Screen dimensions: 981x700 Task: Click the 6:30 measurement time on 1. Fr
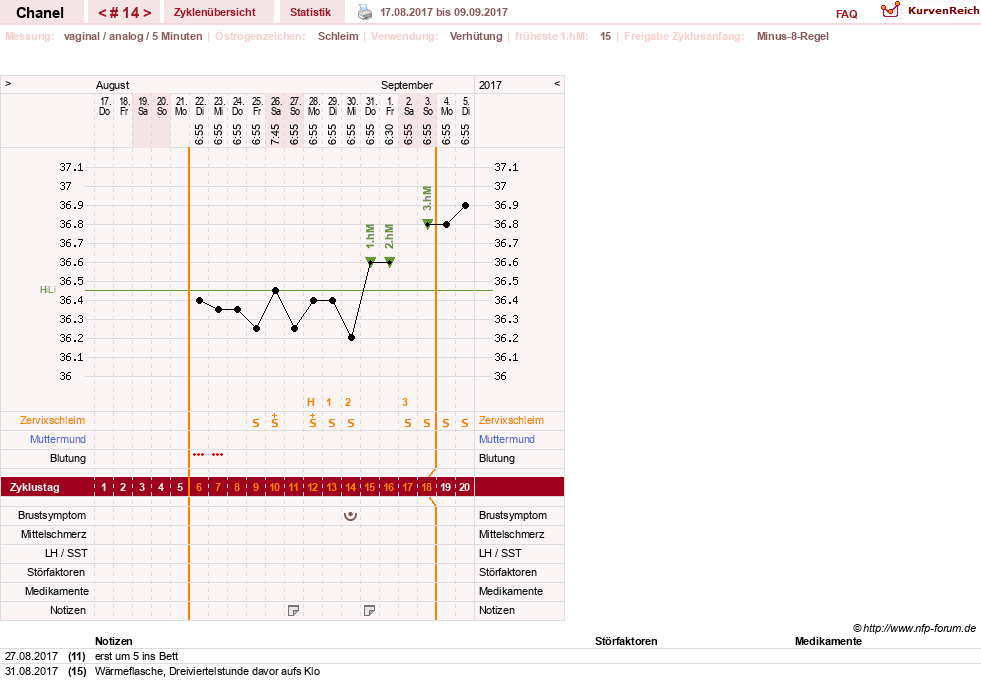tap(389, 134)
